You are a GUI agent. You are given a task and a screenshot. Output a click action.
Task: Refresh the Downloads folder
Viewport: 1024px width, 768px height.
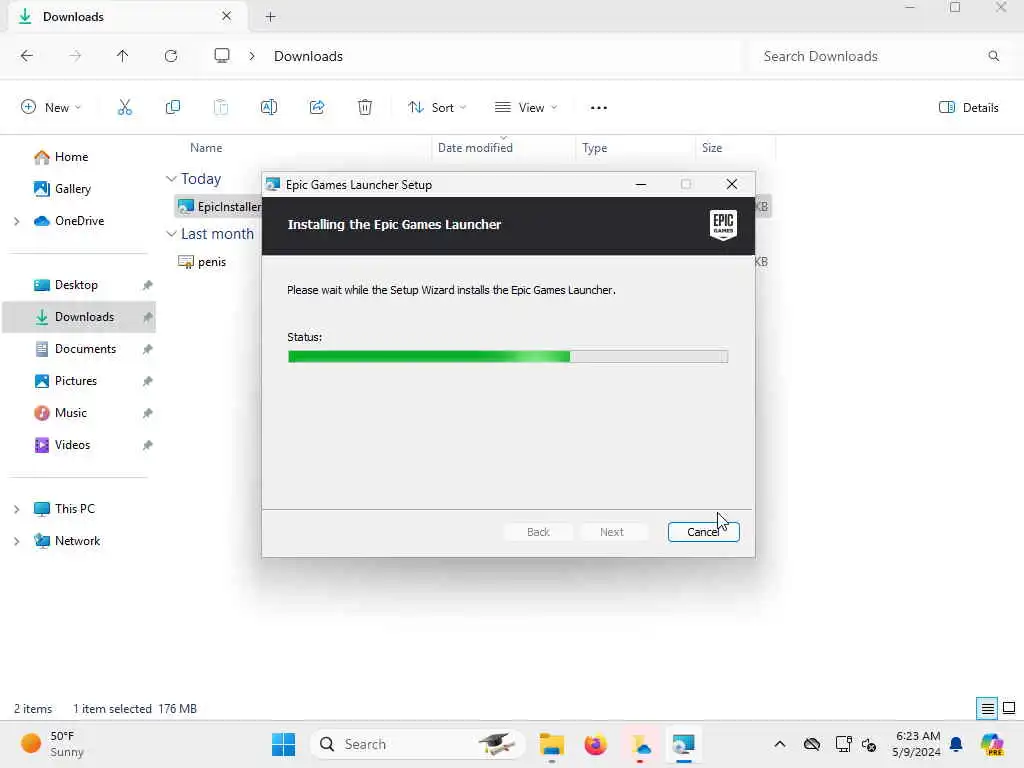click(x=171, y=56)
